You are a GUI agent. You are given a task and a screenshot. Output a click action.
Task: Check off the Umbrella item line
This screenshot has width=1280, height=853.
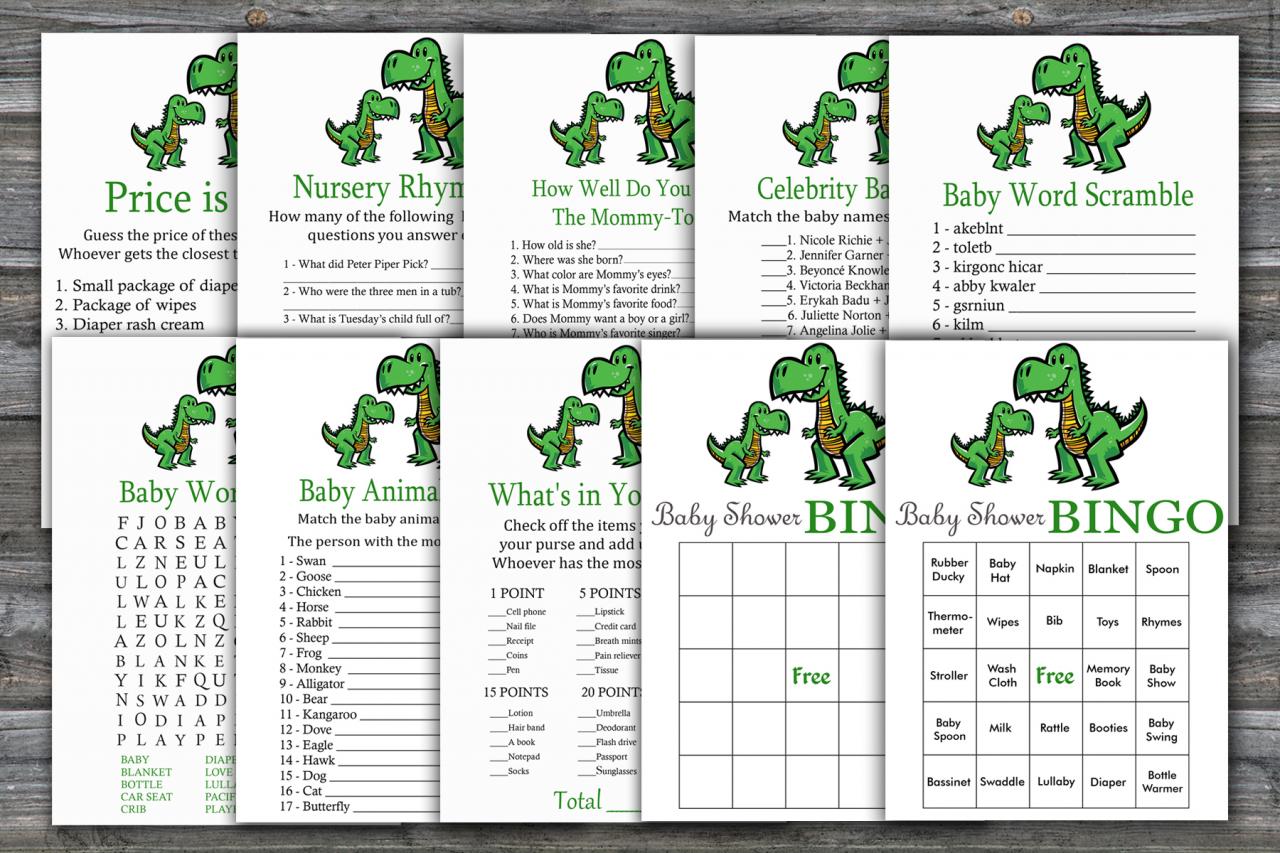pyautogui.click(x=586, y=713)
